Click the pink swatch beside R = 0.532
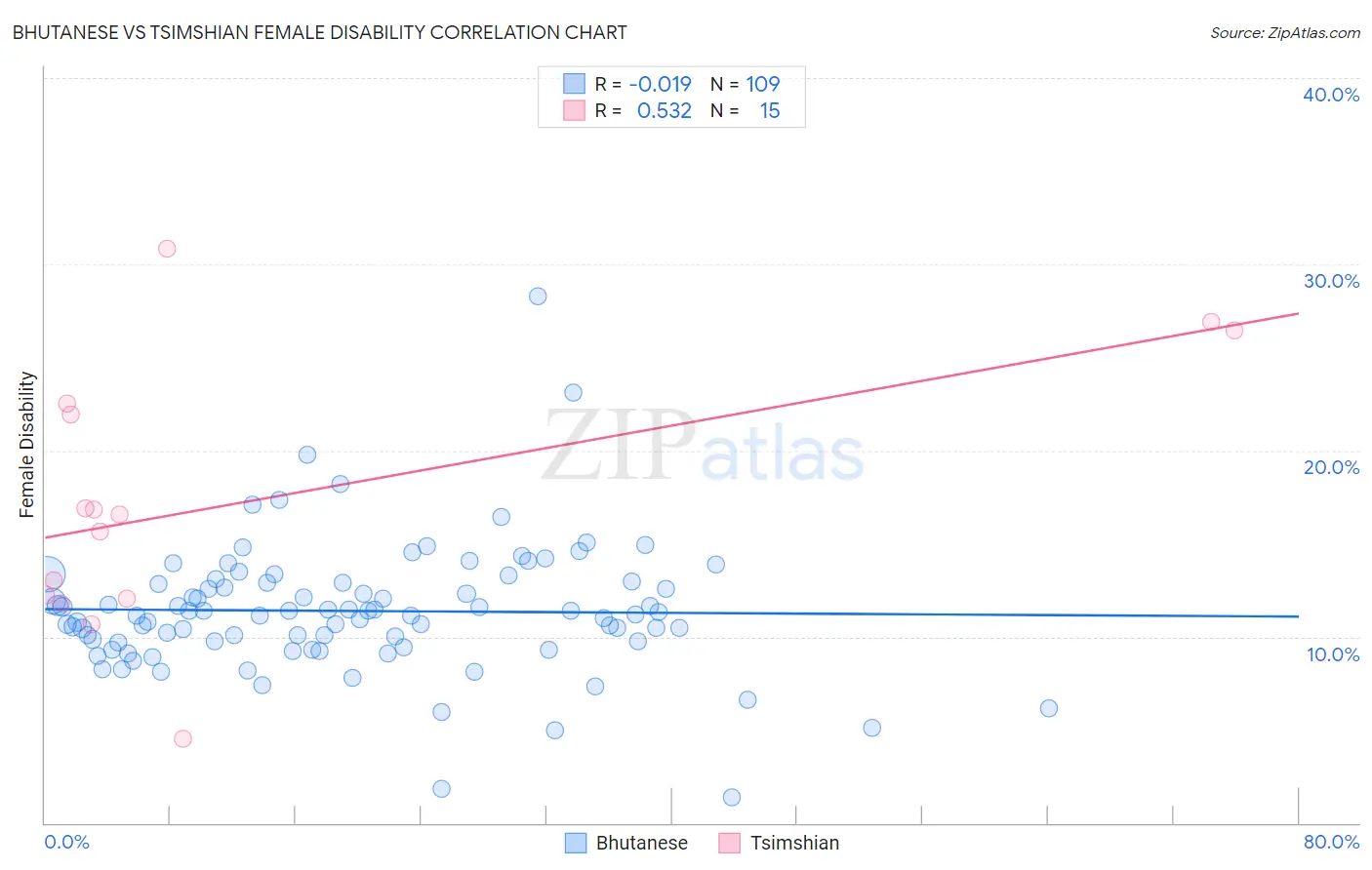 click(574, 110)
